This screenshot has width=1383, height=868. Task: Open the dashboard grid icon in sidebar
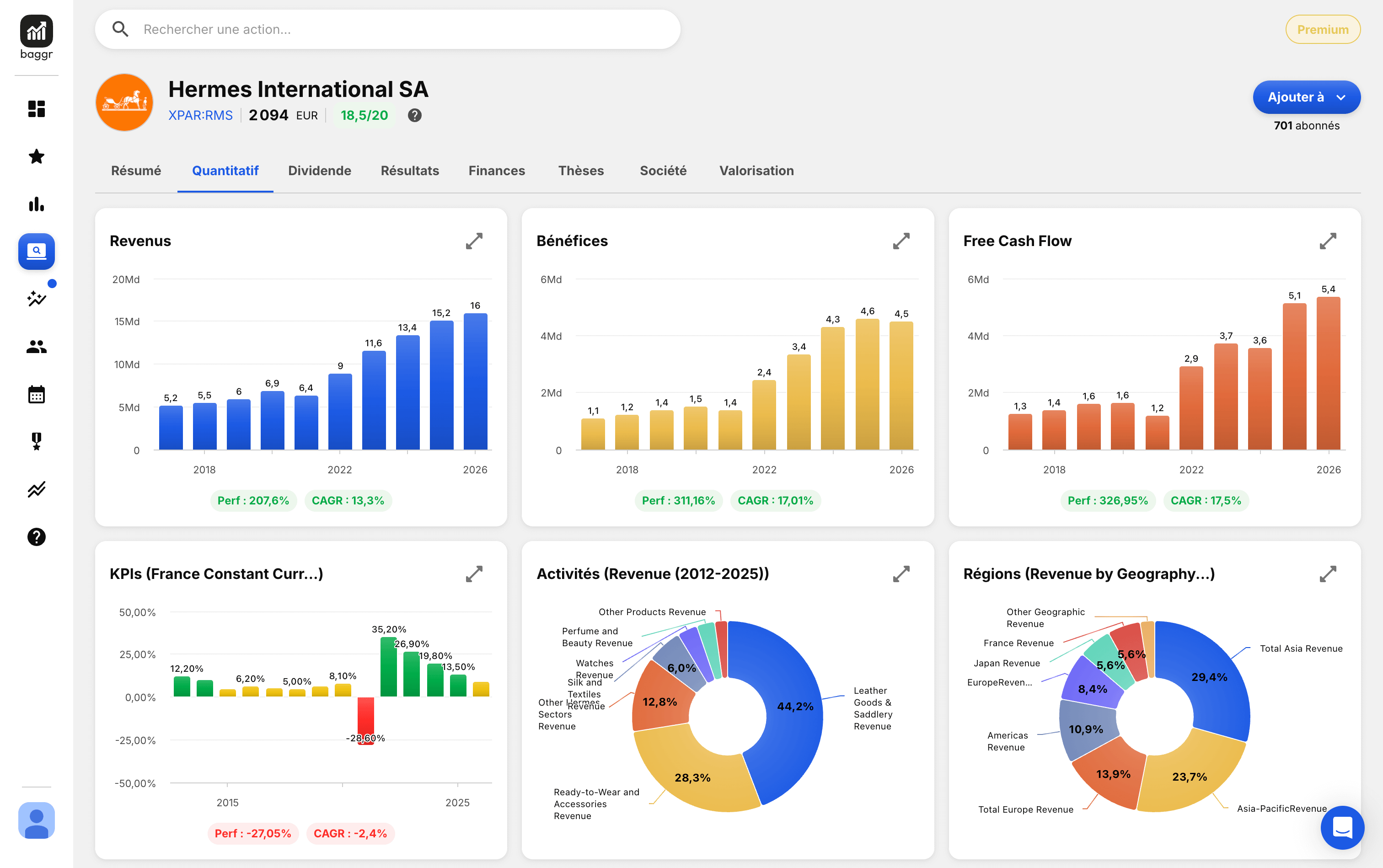[x=36, y=108]
